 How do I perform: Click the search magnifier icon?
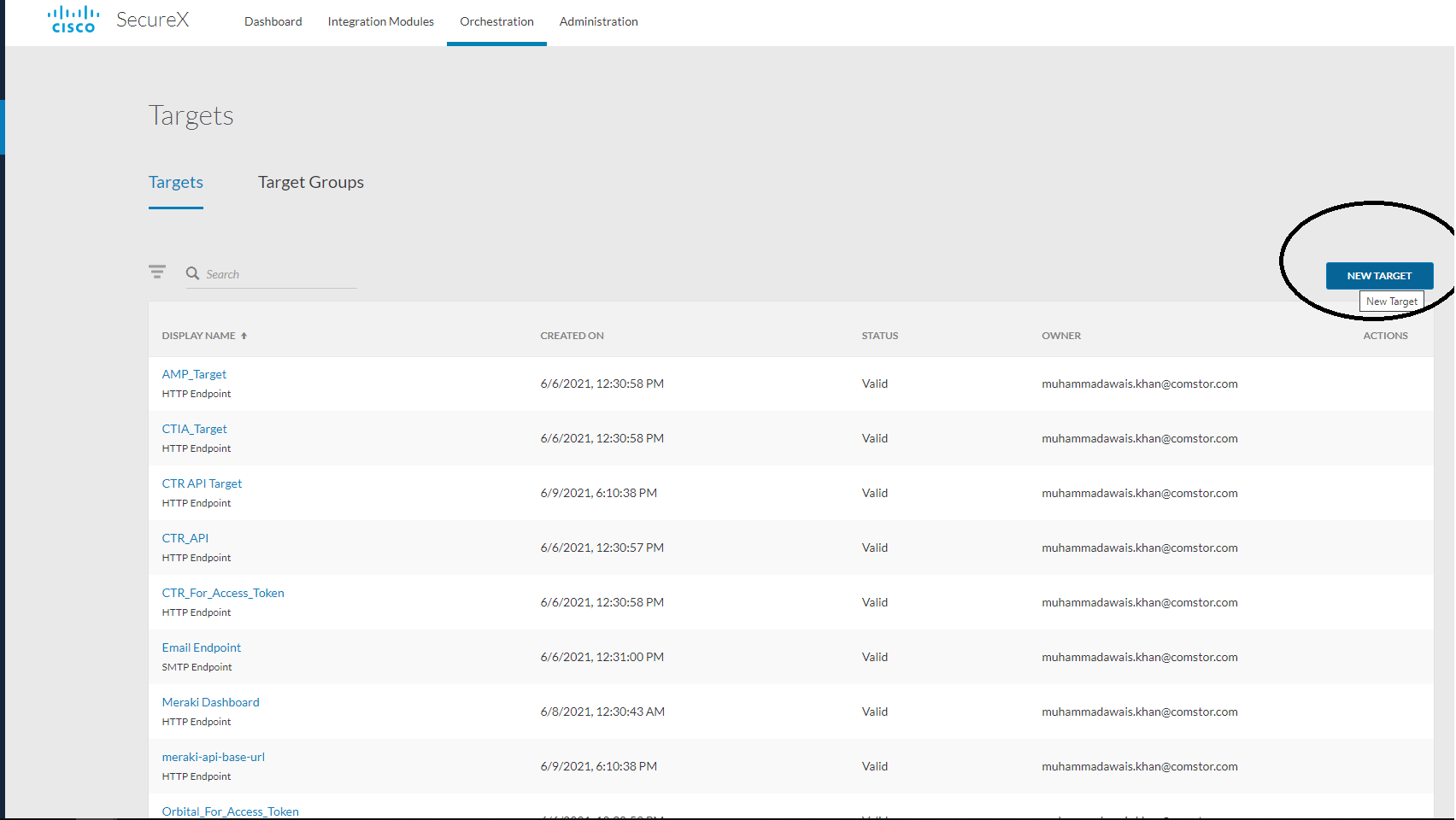193,273
